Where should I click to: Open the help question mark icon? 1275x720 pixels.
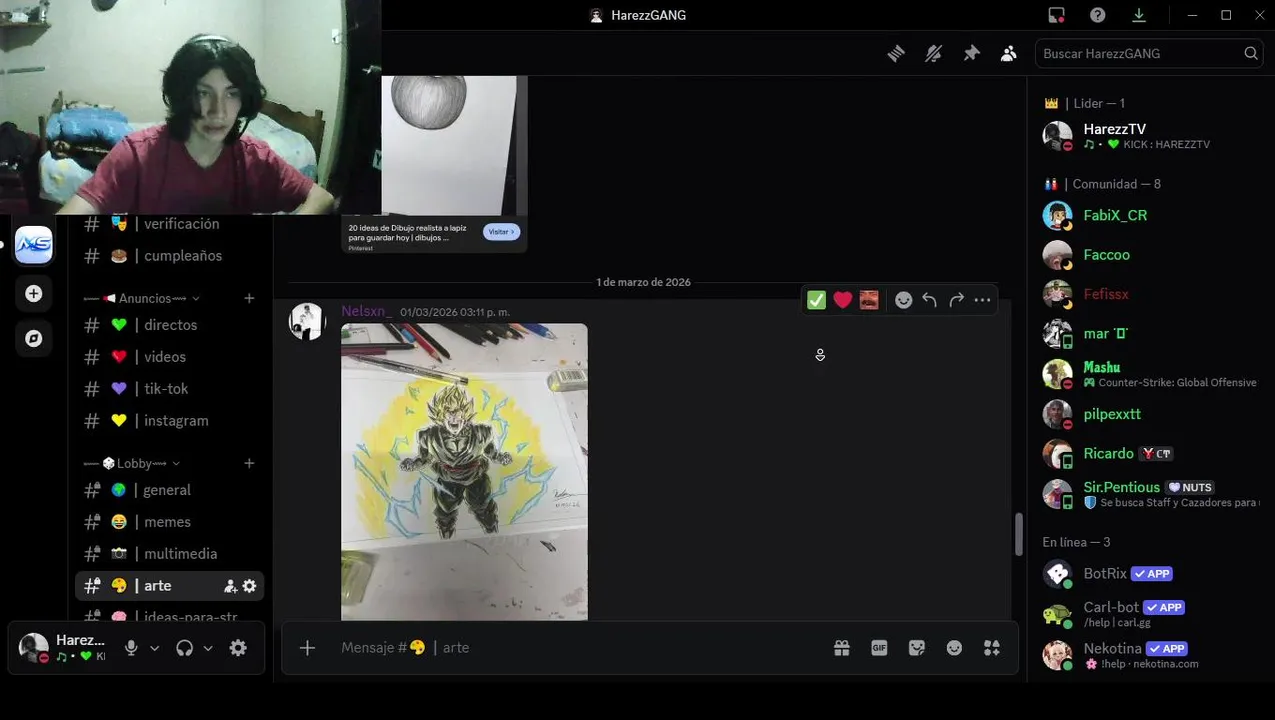1098,15
